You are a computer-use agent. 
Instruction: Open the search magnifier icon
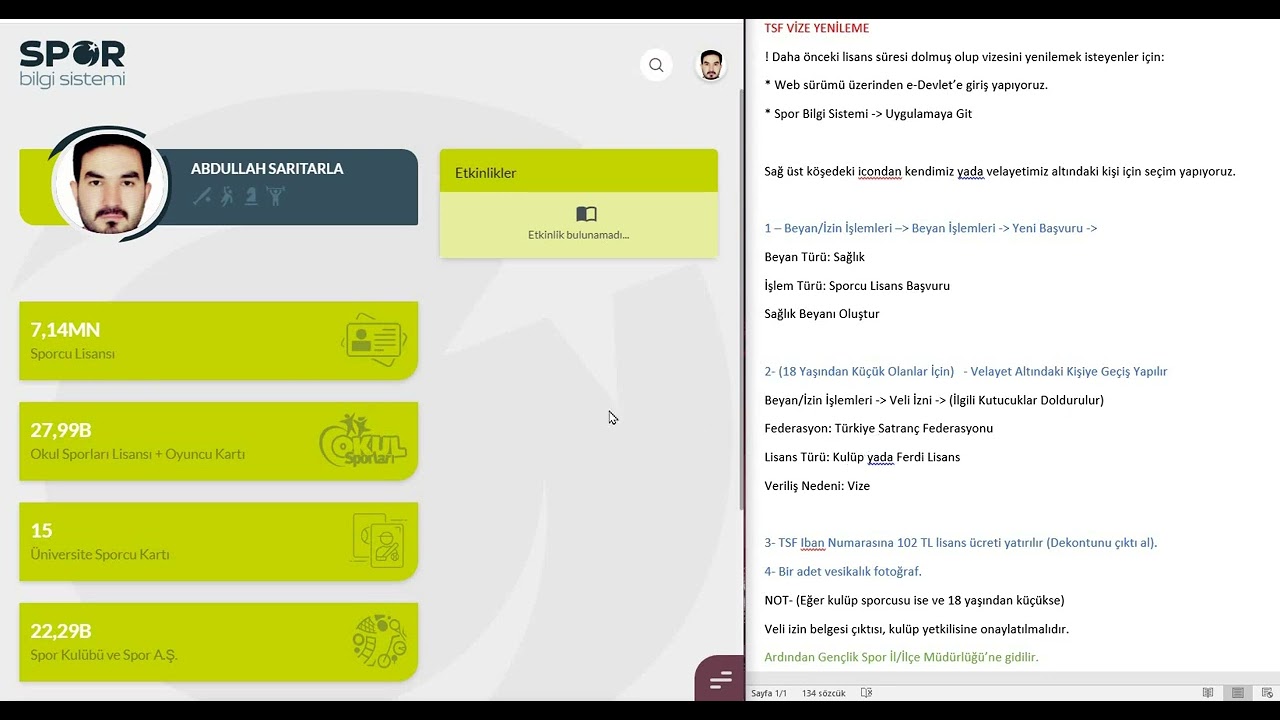click(x=656, y=65)
